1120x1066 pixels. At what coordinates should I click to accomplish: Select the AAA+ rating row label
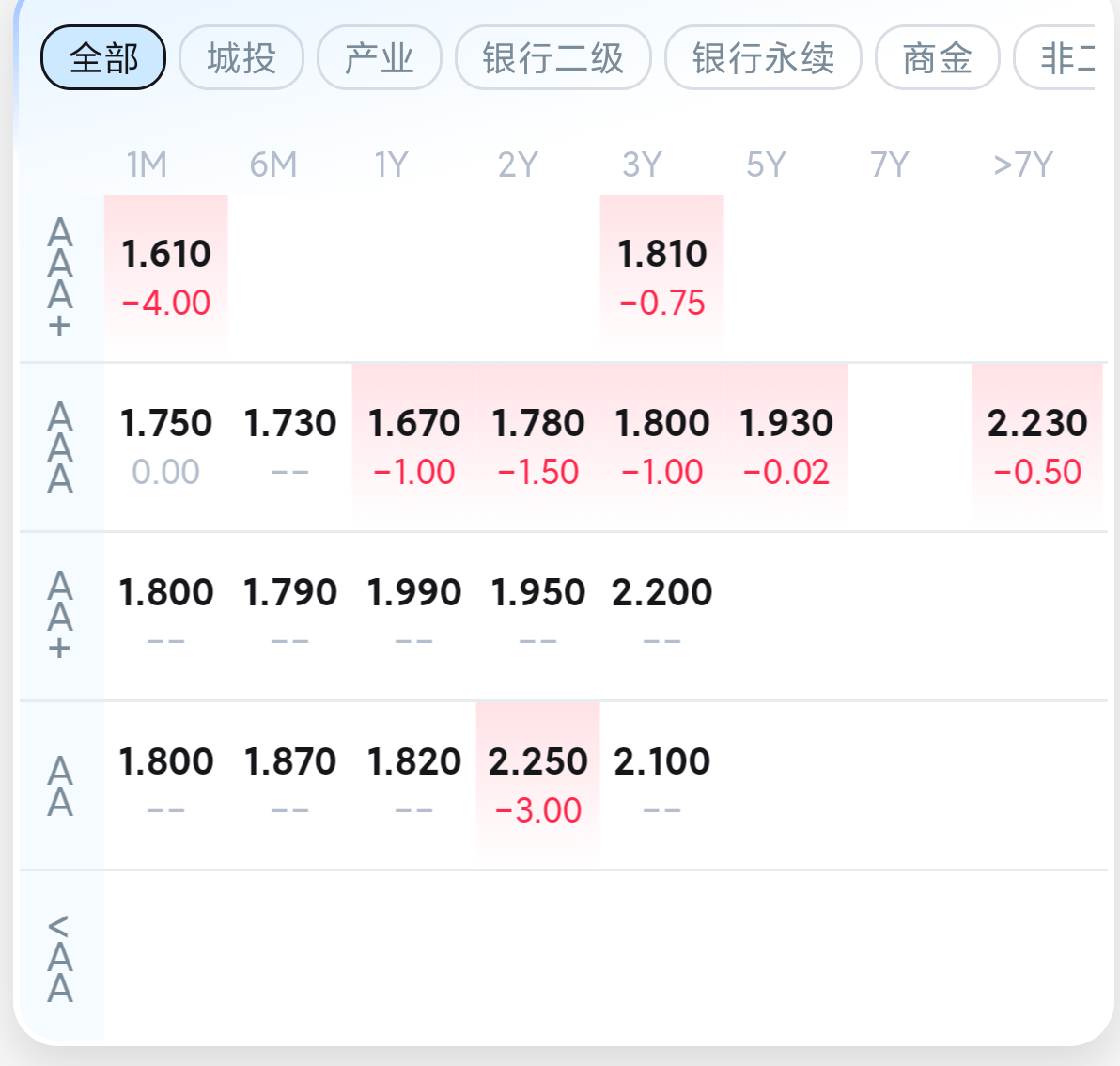point(61,277)
